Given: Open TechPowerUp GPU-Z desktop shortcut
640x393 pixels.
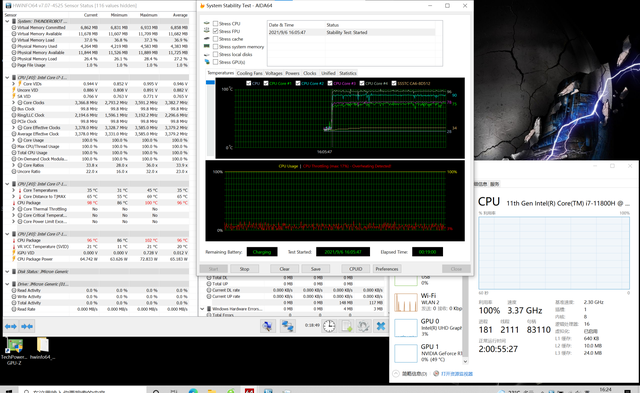Looking at the screenshot, I should (x=14, y=351).
